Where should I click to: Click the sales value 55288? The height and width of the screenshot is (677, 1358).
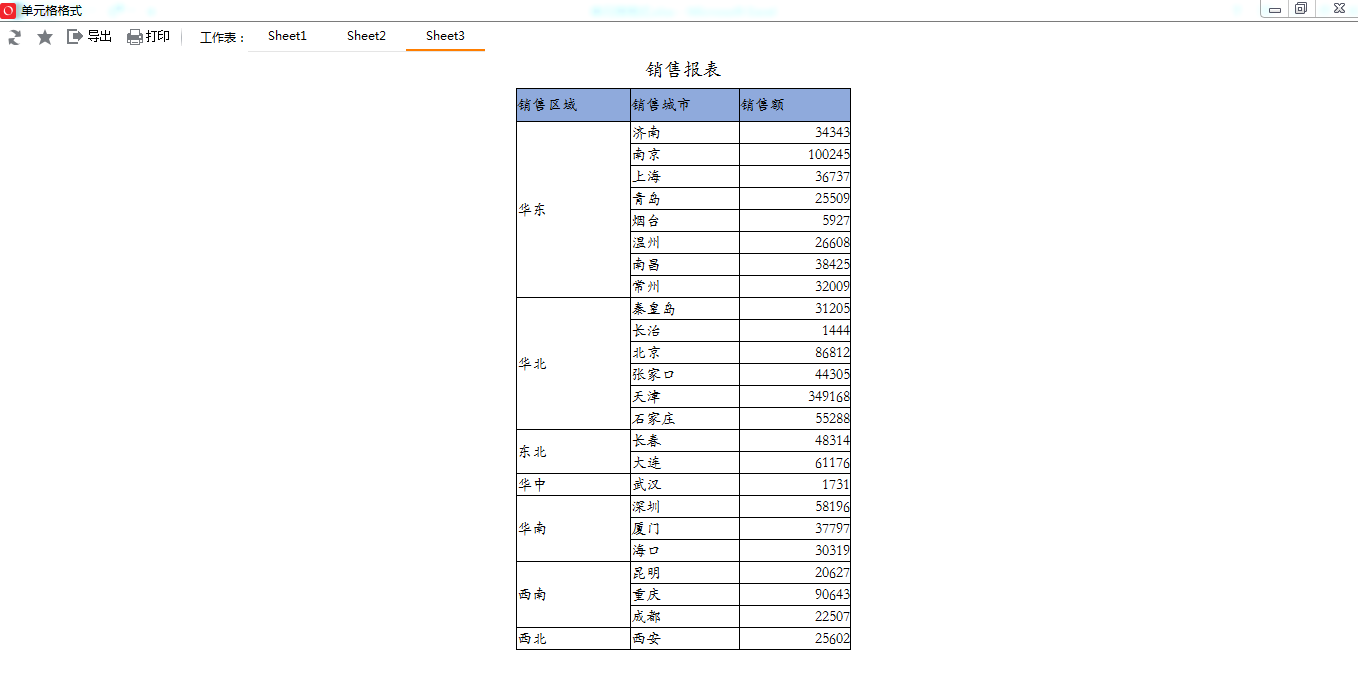832,419
